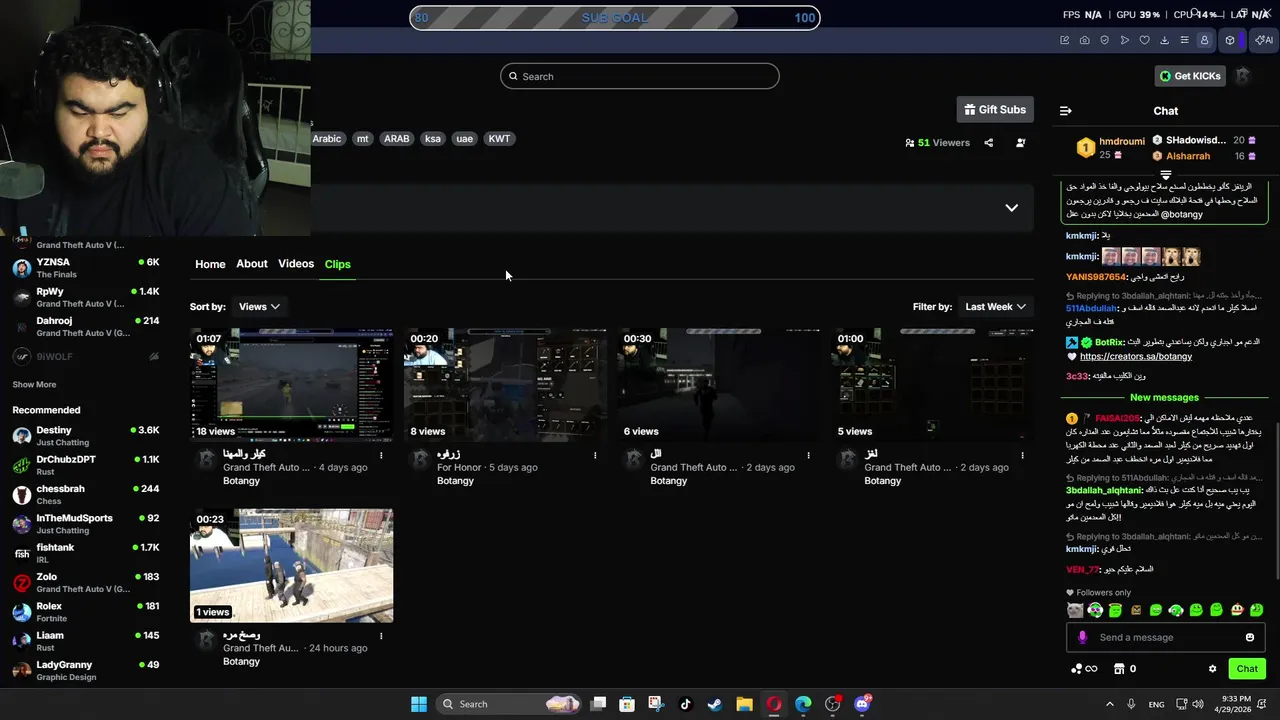The height and width of the screenshot is (720, 1280).
Task: Click the Kick search field
Action: (640, 76)
